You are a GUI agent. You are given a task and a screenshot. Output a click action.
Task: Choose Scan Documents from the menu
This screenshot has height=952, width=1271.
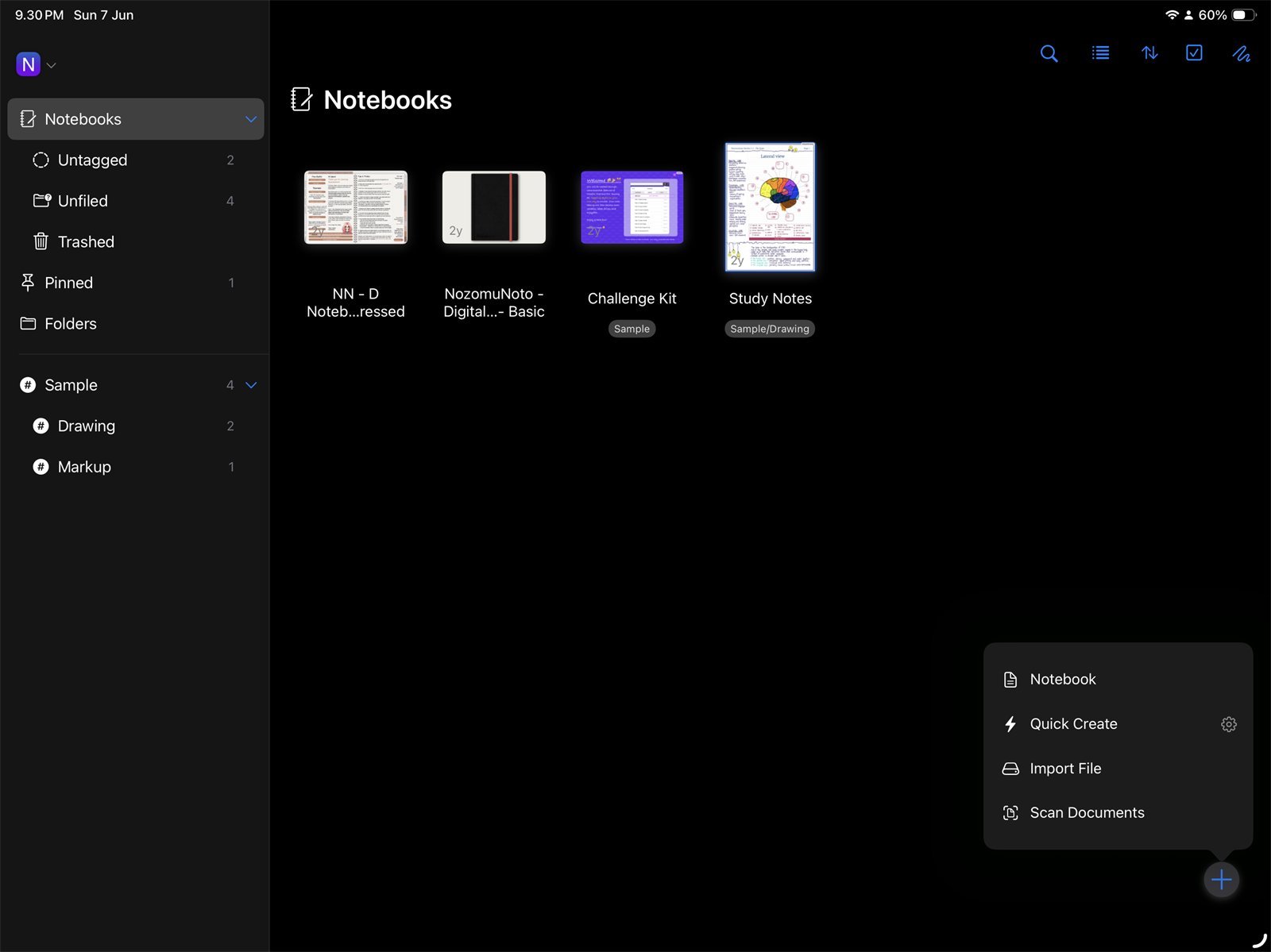pyautogui.click(x=1118, y=813)
